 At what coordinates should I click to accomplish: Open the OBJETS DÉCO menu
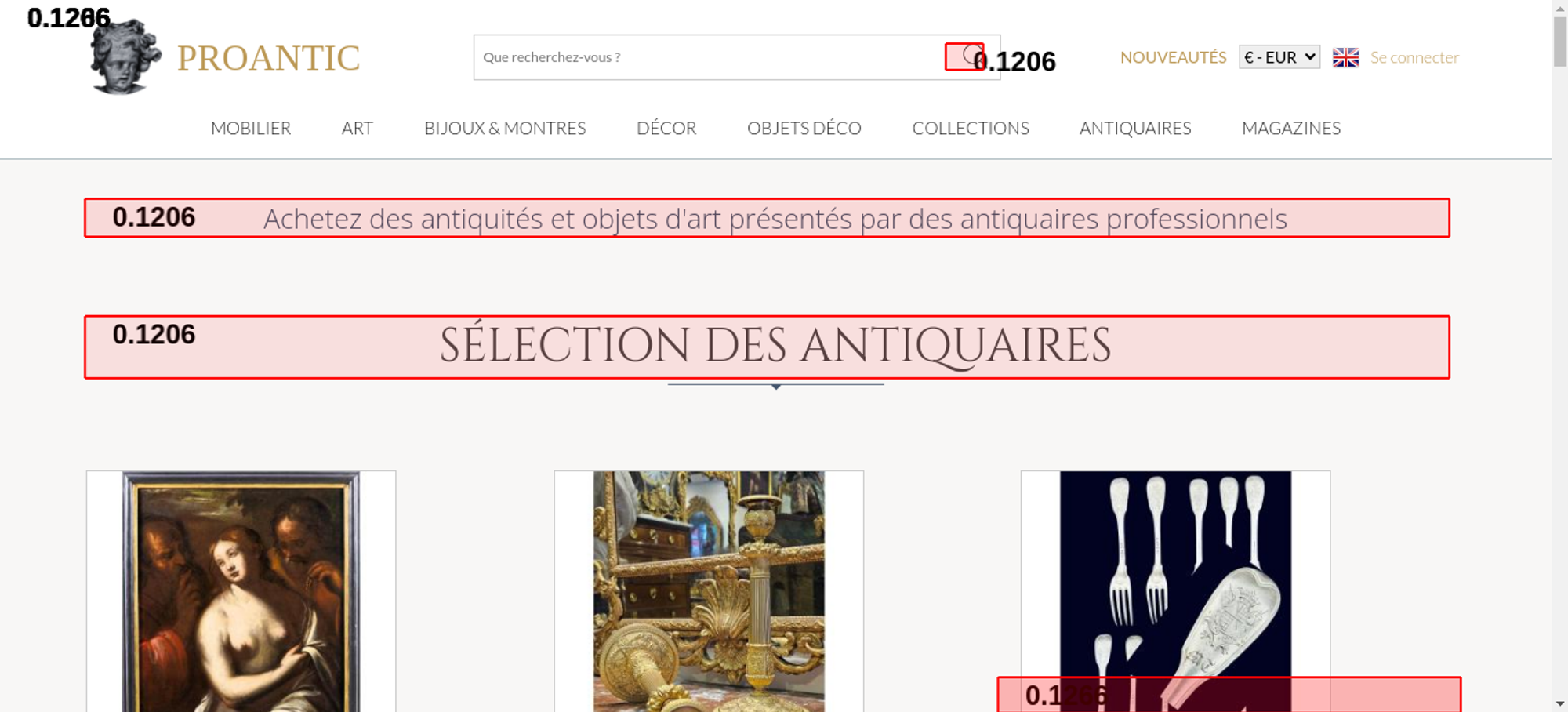click(x=804, y=128)
